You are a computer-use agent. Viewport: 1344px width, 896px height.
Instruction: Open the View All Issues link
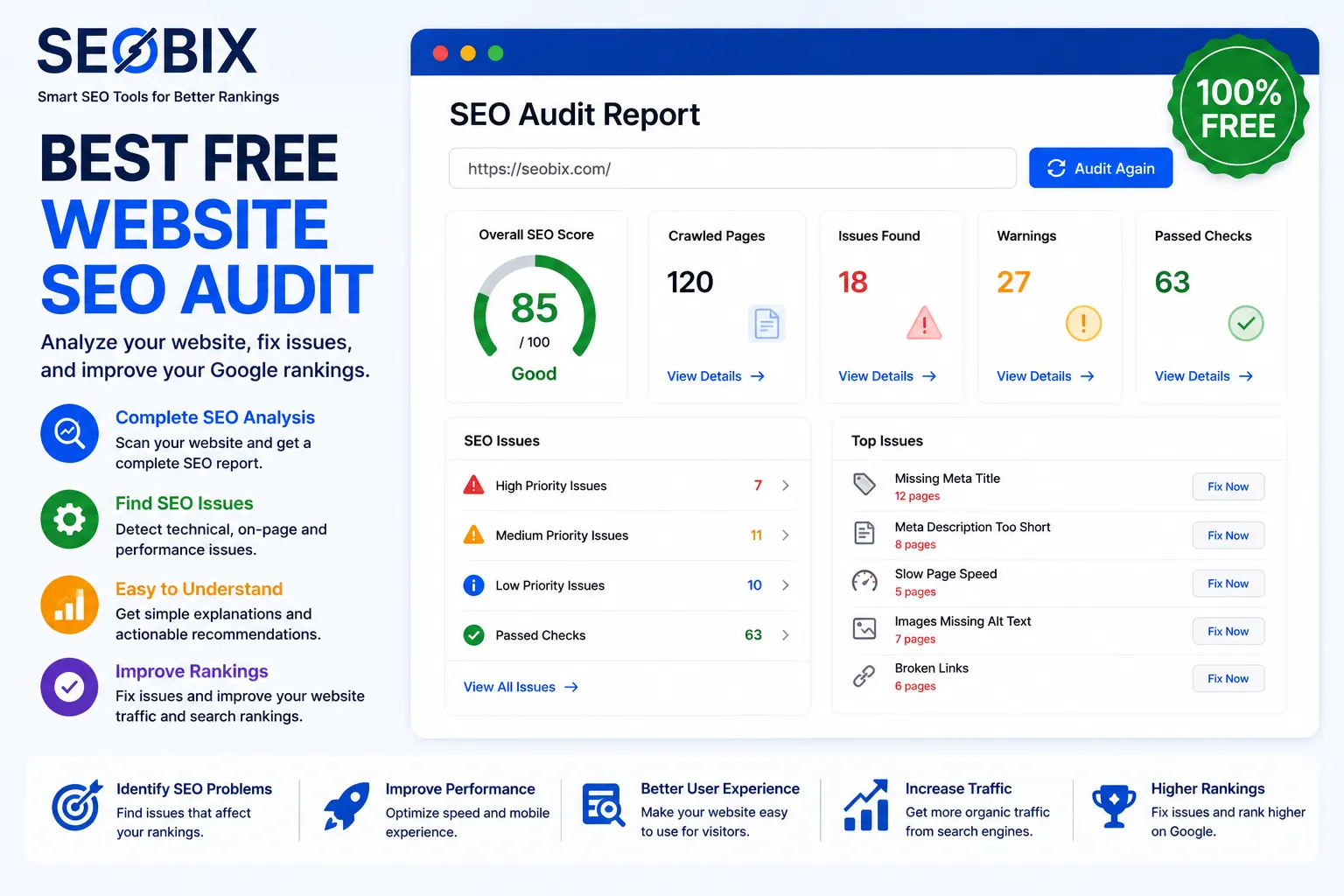(521, 687)
